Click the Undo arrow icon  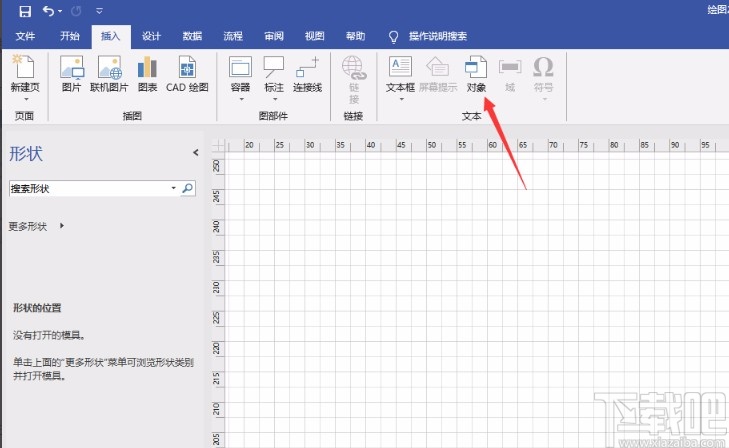click(x=48, y=10)
